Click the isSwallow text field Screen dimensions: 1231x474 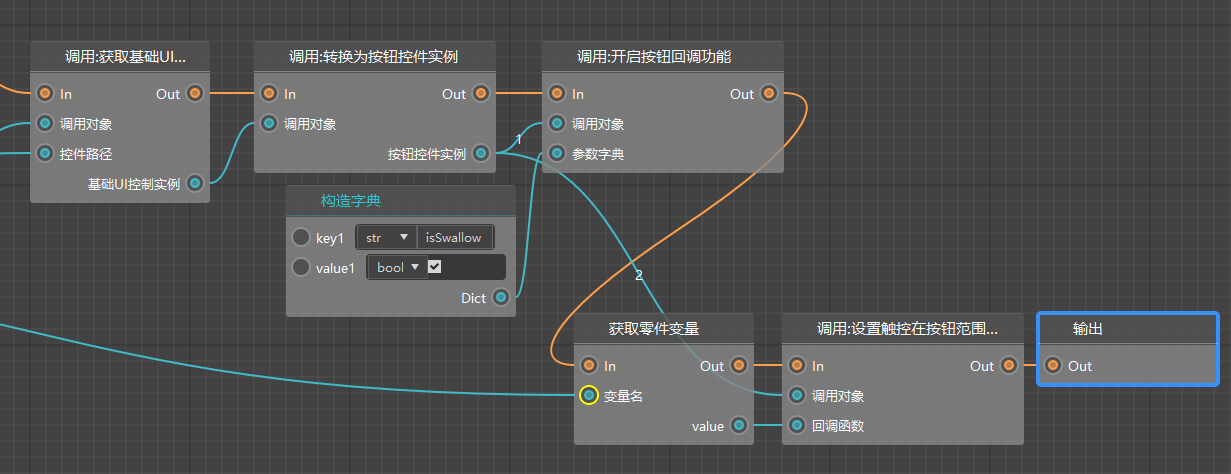pos(455,238)
